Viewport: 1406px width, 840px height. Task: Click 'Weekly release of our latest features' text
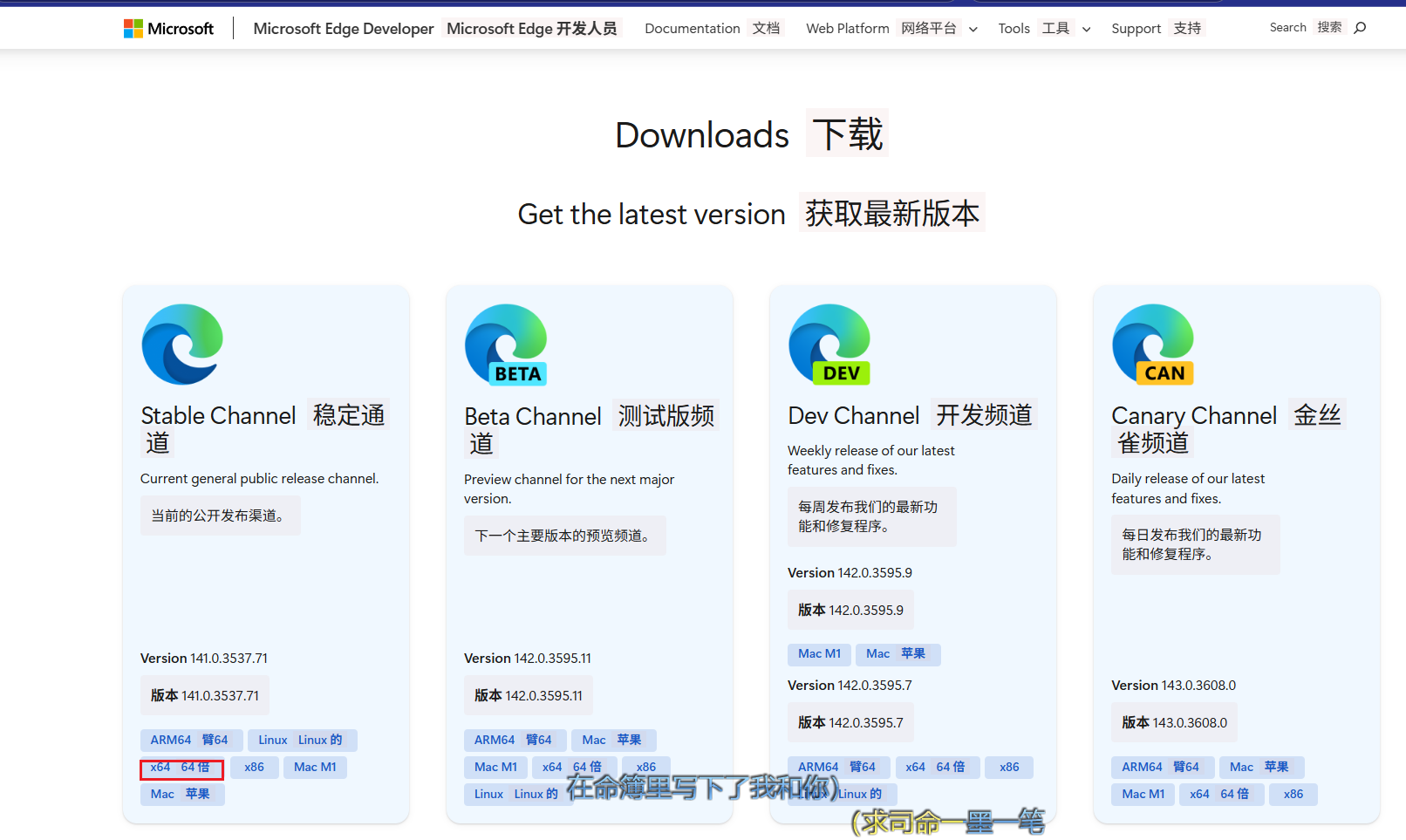871,461
